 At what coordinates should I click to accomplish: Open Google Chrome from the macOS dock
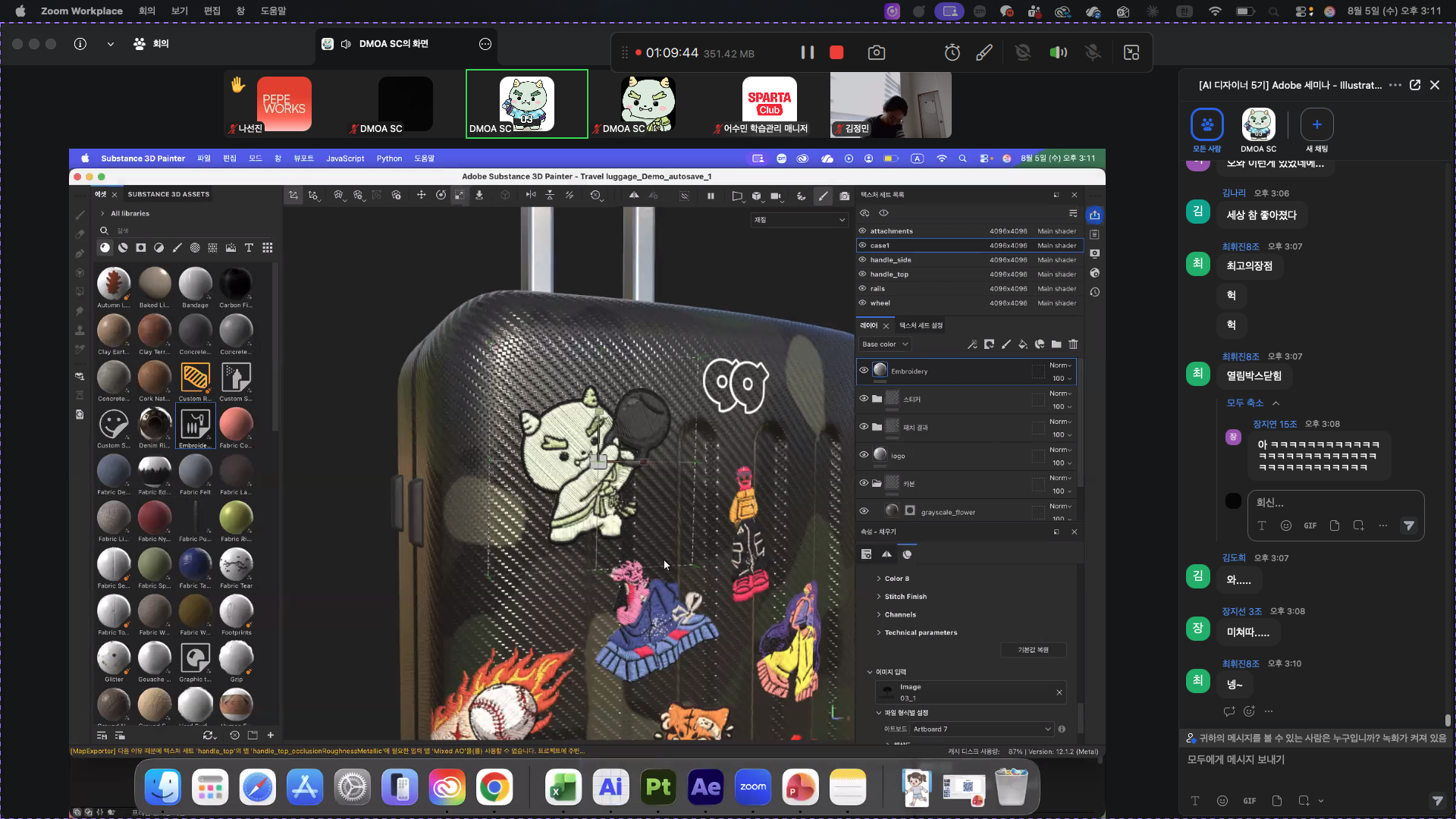point(494,788)
